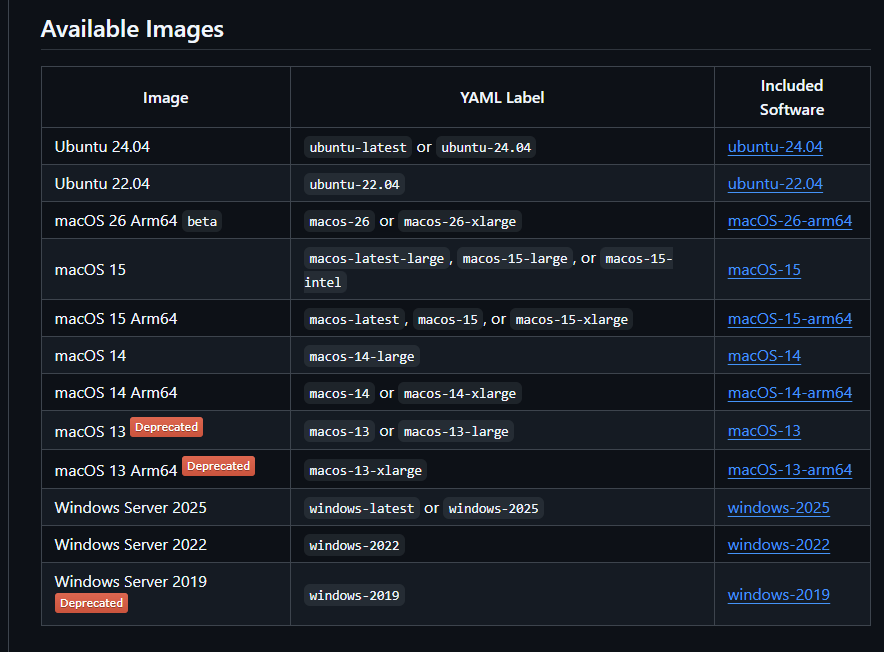Click the macos-13 code label

click(339, 431)
